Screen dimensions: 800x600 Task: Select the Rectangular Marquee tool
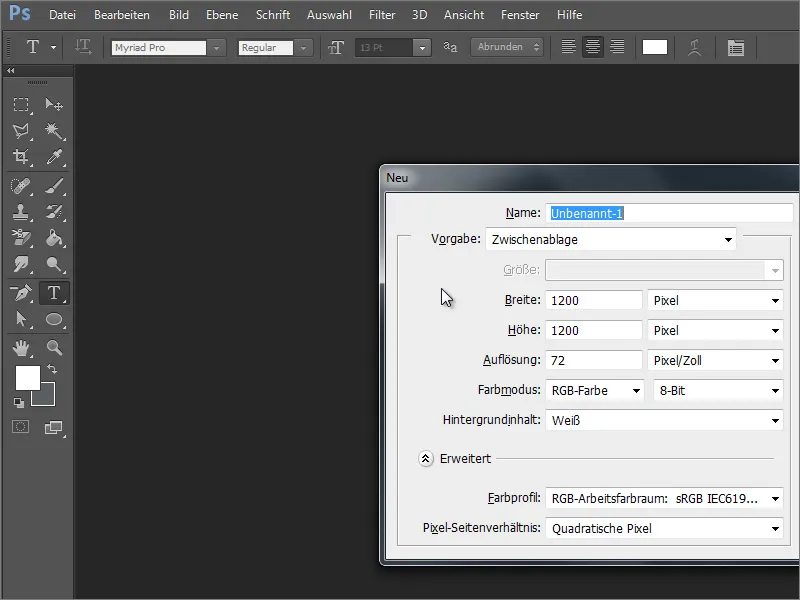[21, 105]
